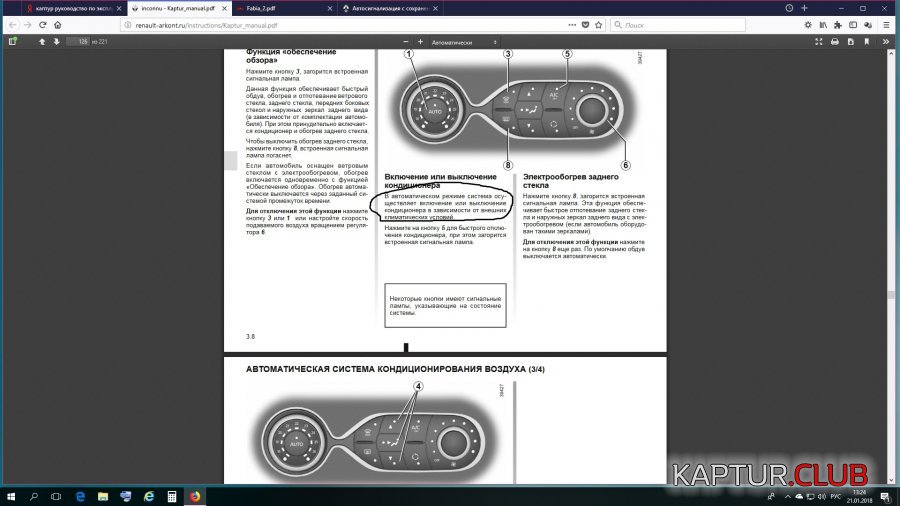900x506 pixels.
Task: Open Windows notification center
Action: pos(886,497)
